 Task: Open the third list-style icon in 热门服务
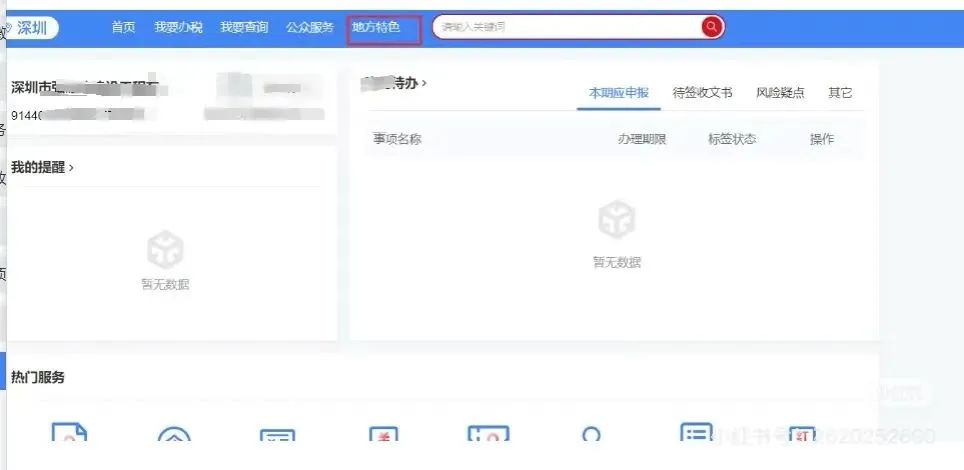click(277, 439)
